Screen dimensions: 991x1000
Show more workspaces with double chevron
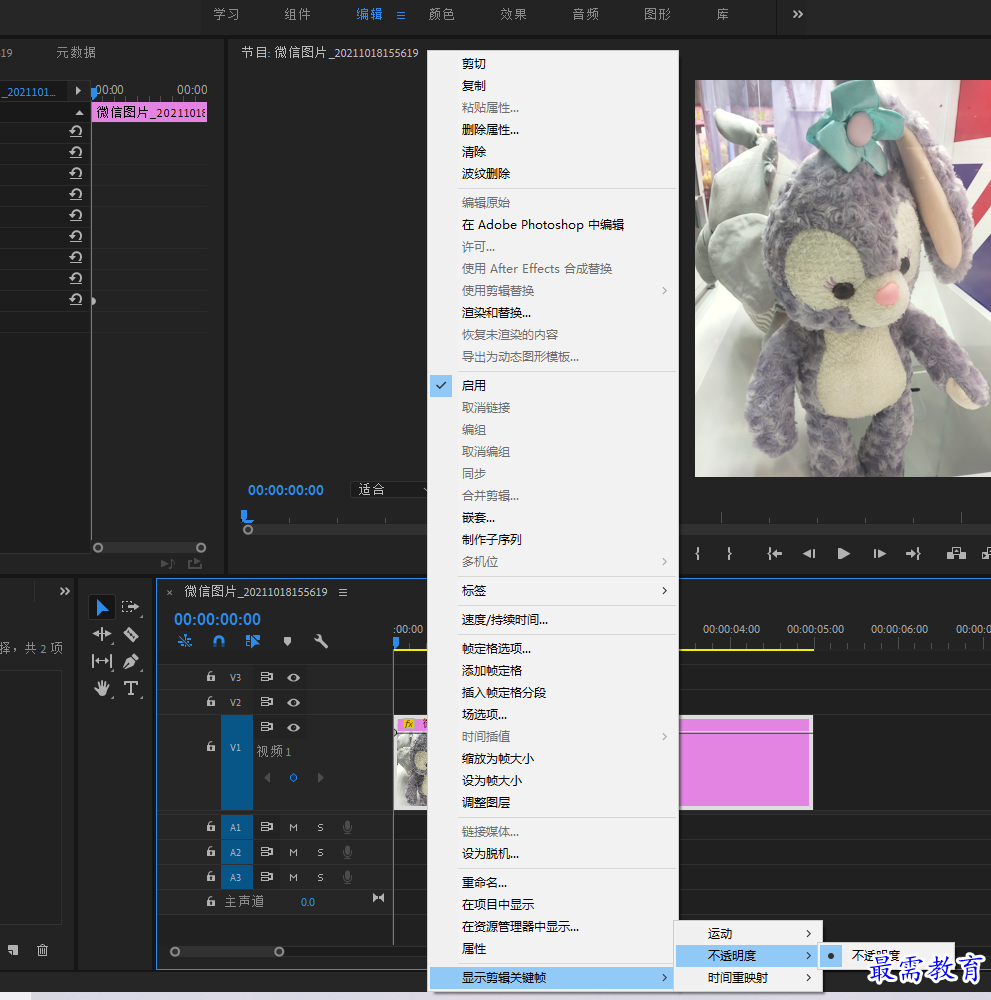tap(798, 14)
